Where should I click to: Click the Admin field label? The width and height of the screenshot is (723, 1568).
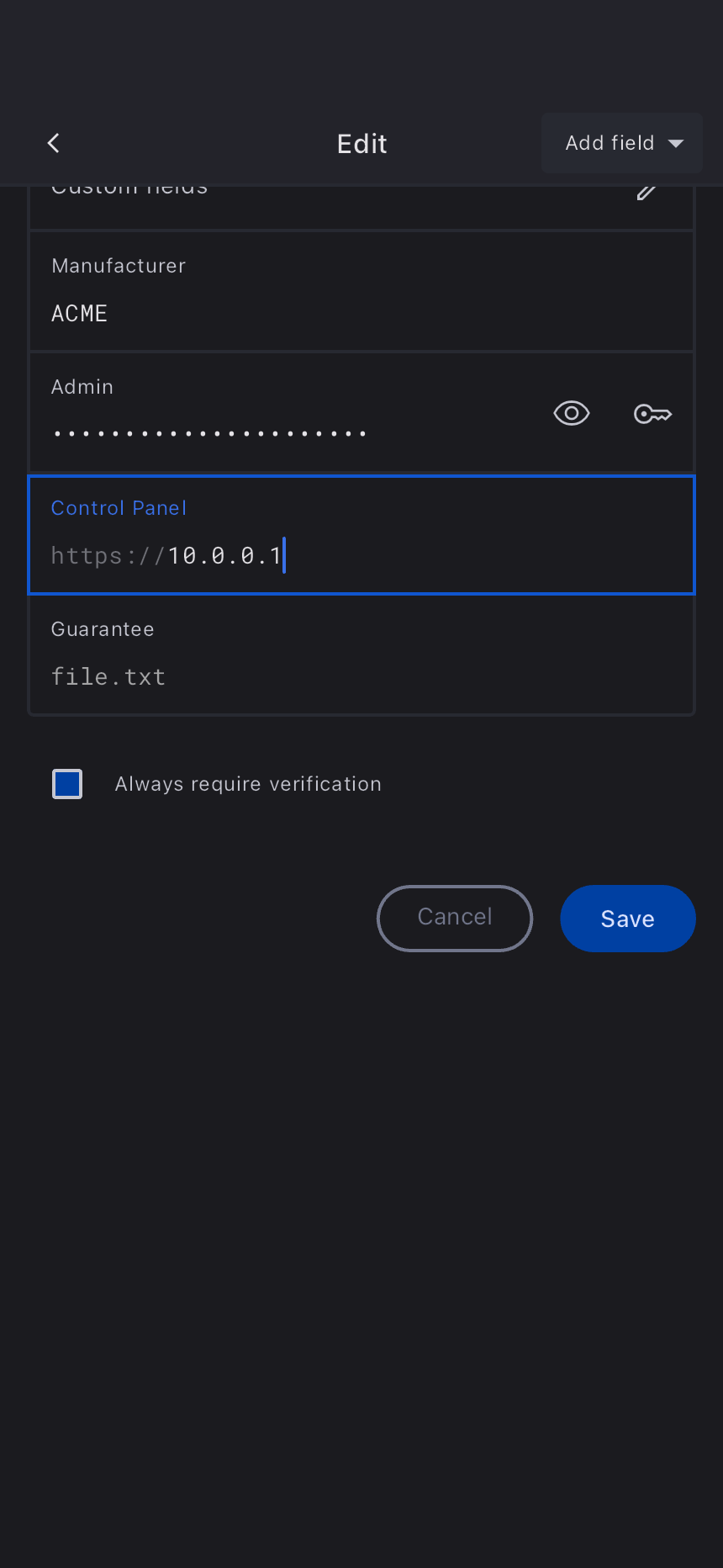(82, 387)
